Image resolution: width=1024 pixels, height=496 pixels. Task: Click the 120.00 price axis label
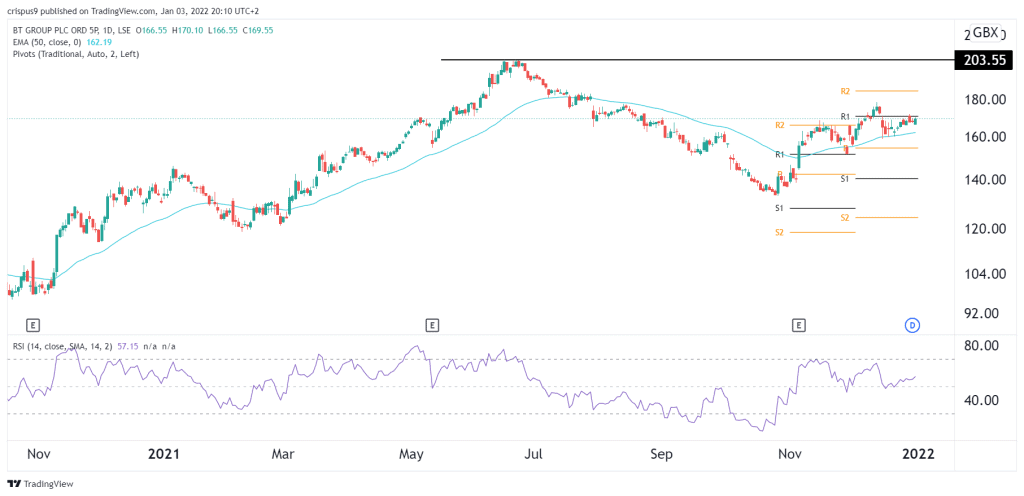point(984,229)
